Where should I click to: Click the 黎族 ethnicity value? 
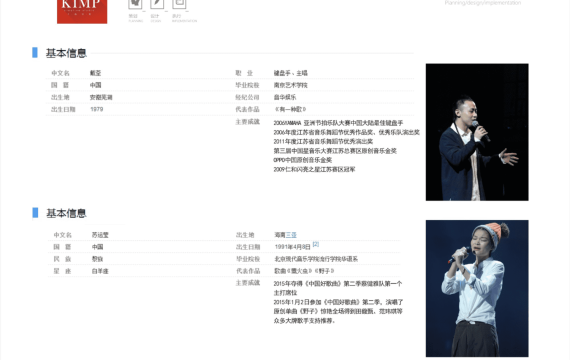coord(97,259)
